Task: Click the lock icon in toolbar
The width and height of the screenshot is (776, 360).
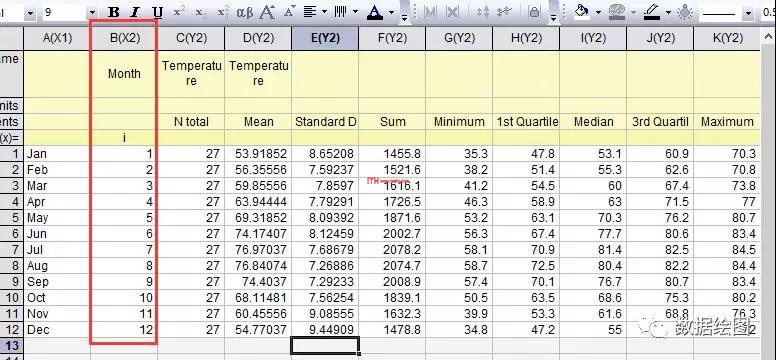Action: click(534, 12)
